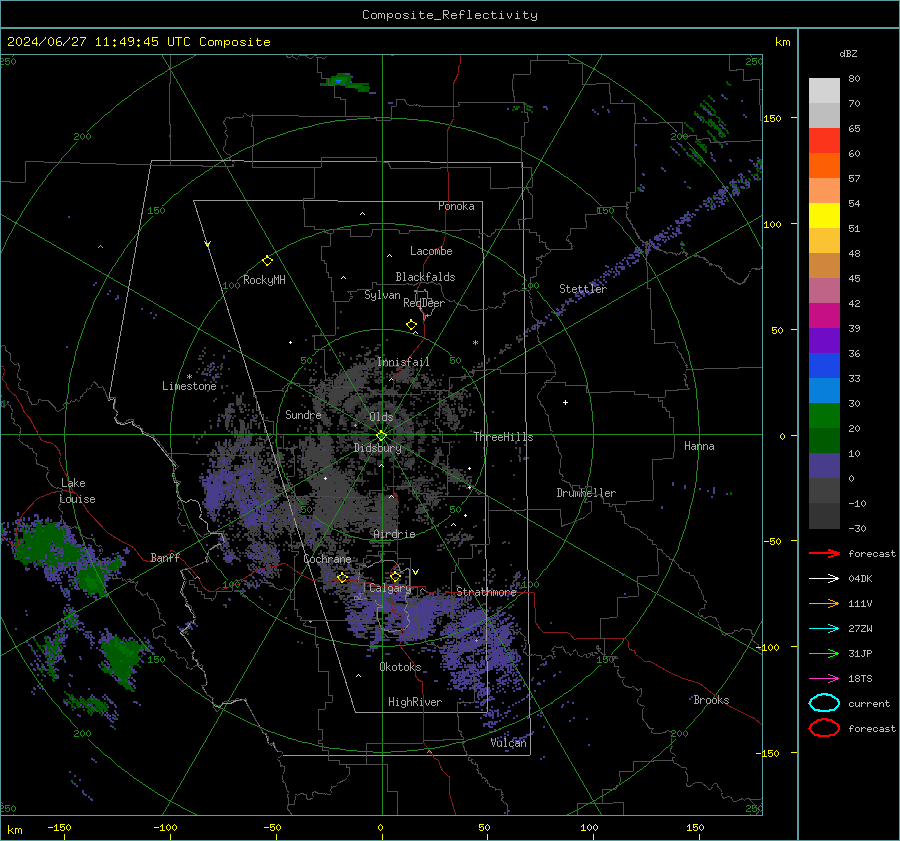Click the green 20 dBZ color swatch

(x=824, y=416)
